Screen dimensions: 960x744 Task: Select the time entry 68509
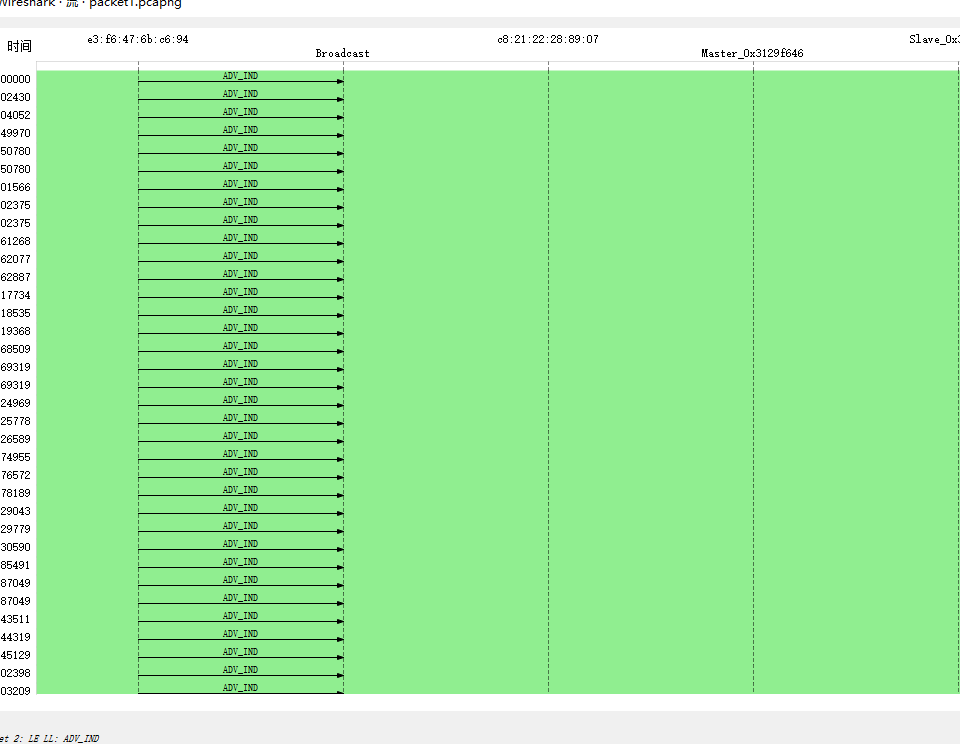point(15,349)
